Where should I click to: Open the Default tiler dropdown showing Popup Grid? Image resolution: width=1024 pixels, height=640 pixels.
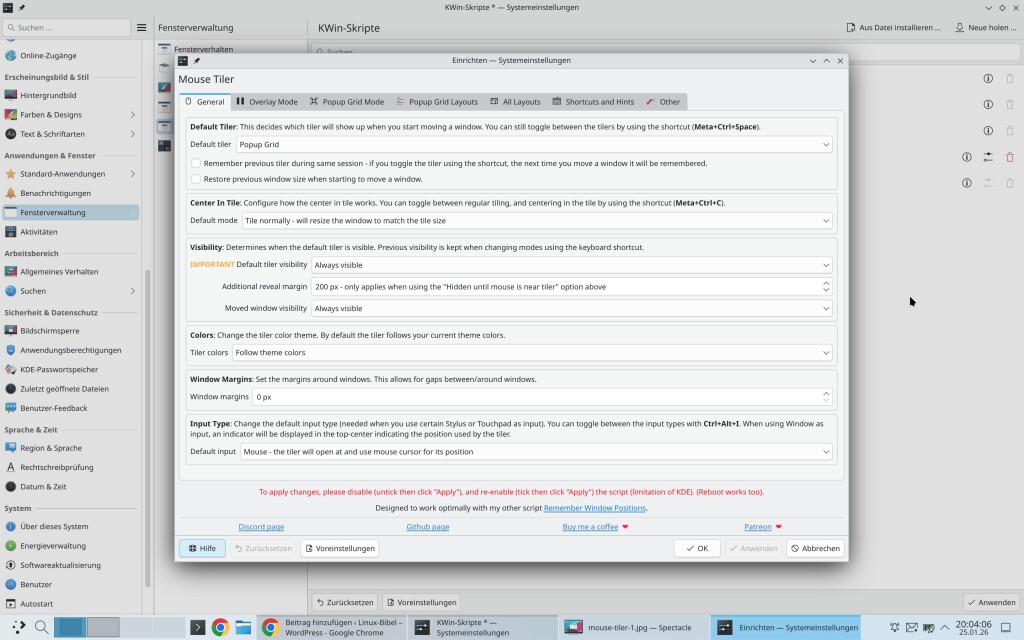click(533, 145)
